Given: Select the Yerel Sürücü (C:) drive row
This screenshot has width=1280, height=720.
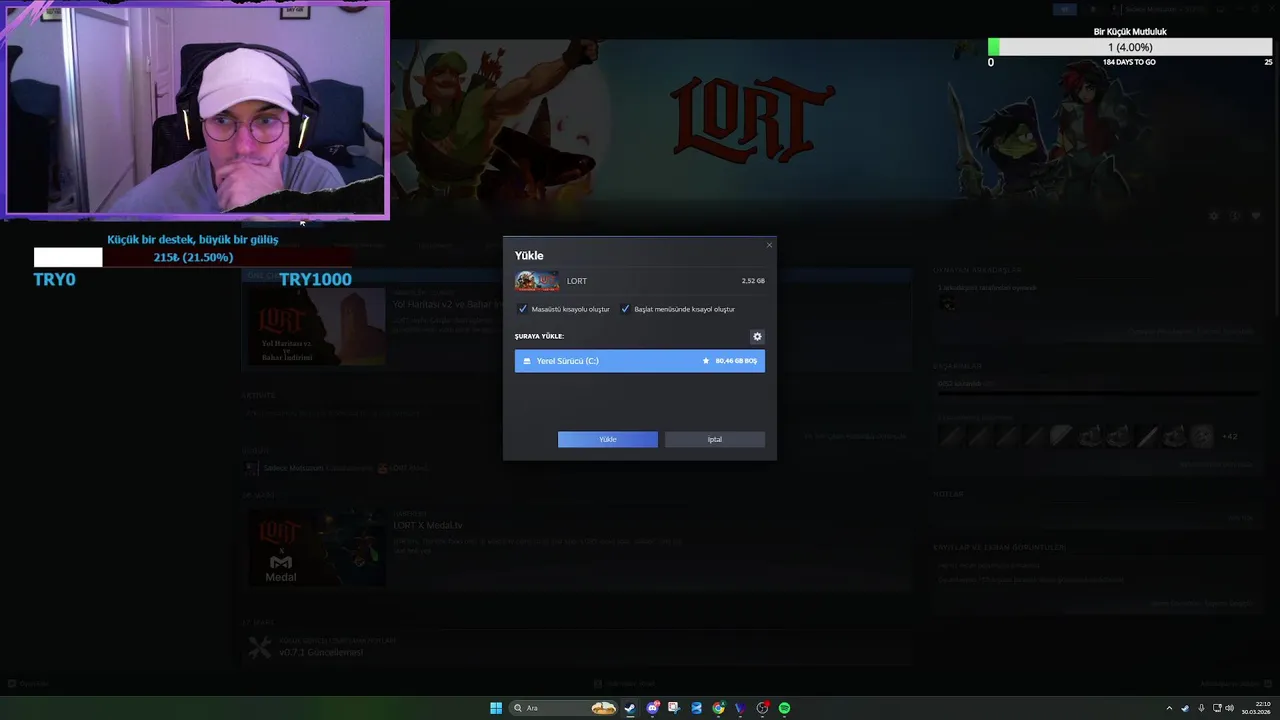Looking at the screenshot, I should [x=640, y=361].
